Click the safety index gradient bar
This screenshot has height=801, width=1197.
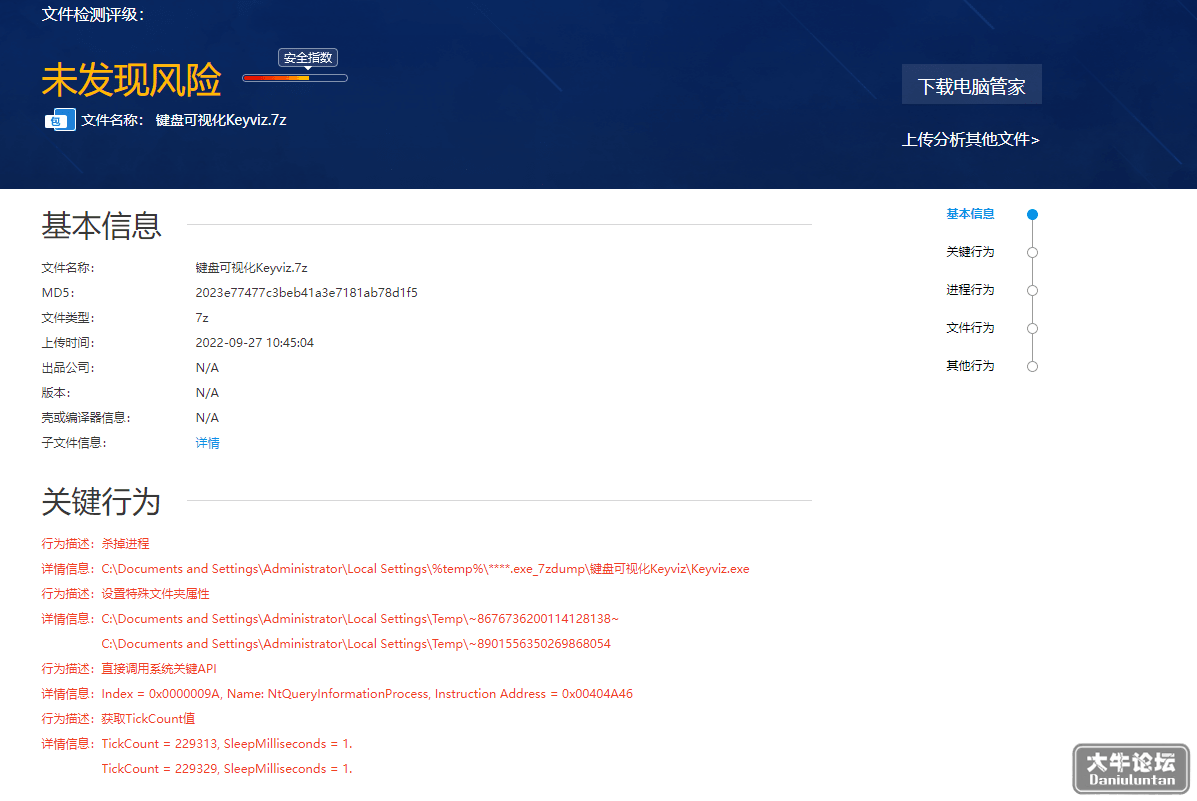click(x=295, y=78)
